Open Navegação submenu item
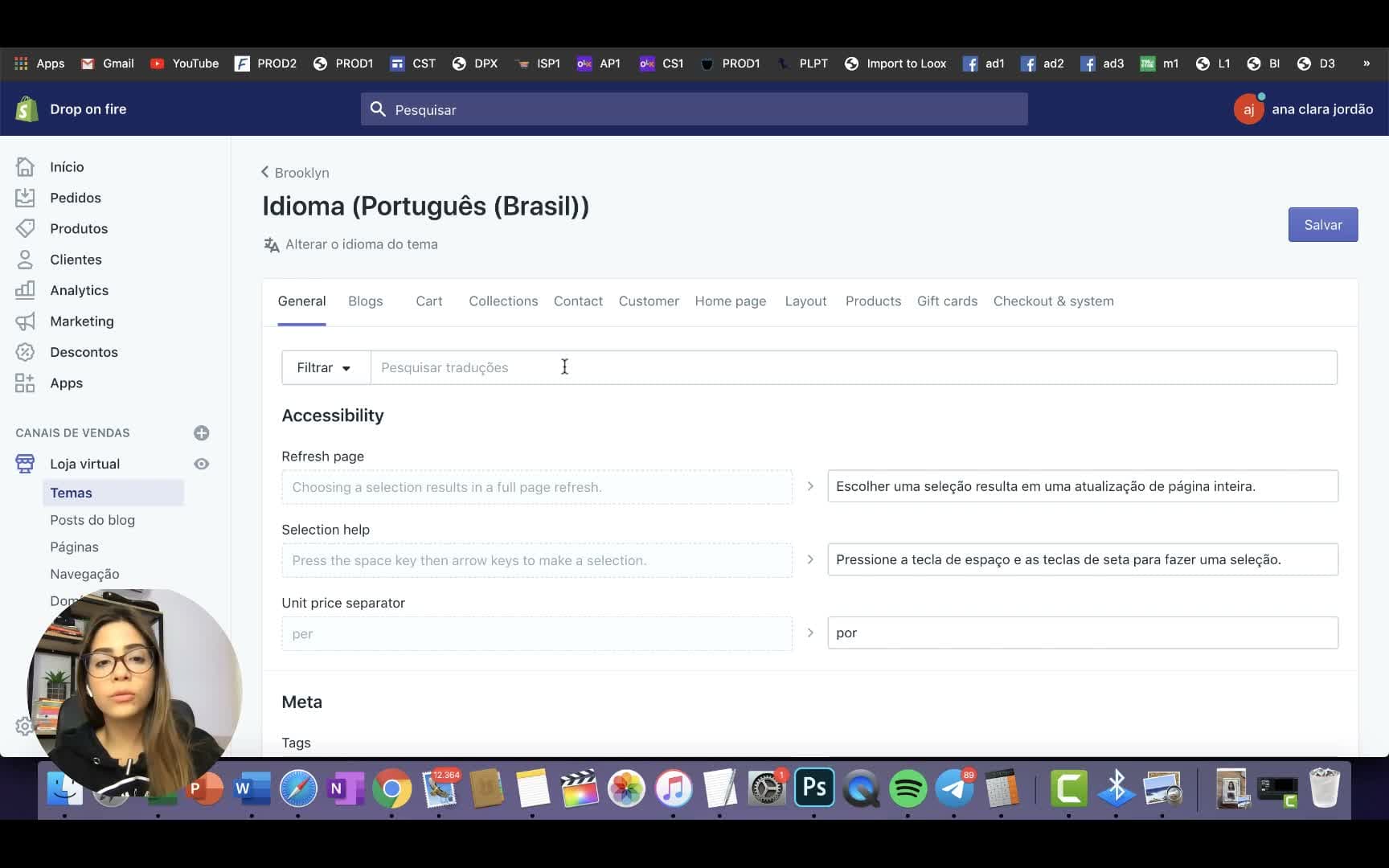The width and height of the screenshot is (1389, 868). pos(84,574)
